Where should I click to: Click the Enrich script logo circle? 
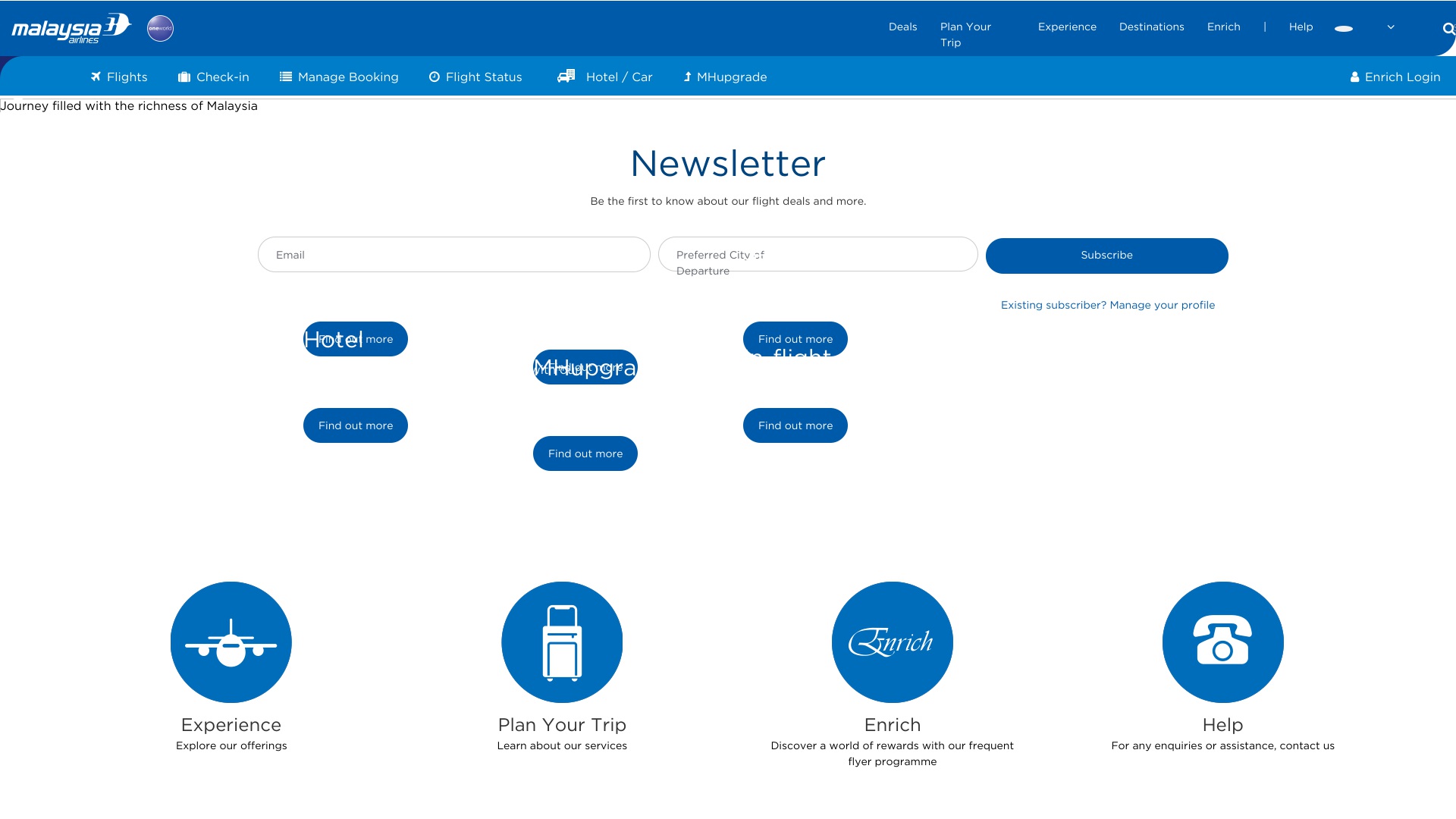[x=893, y=642]
